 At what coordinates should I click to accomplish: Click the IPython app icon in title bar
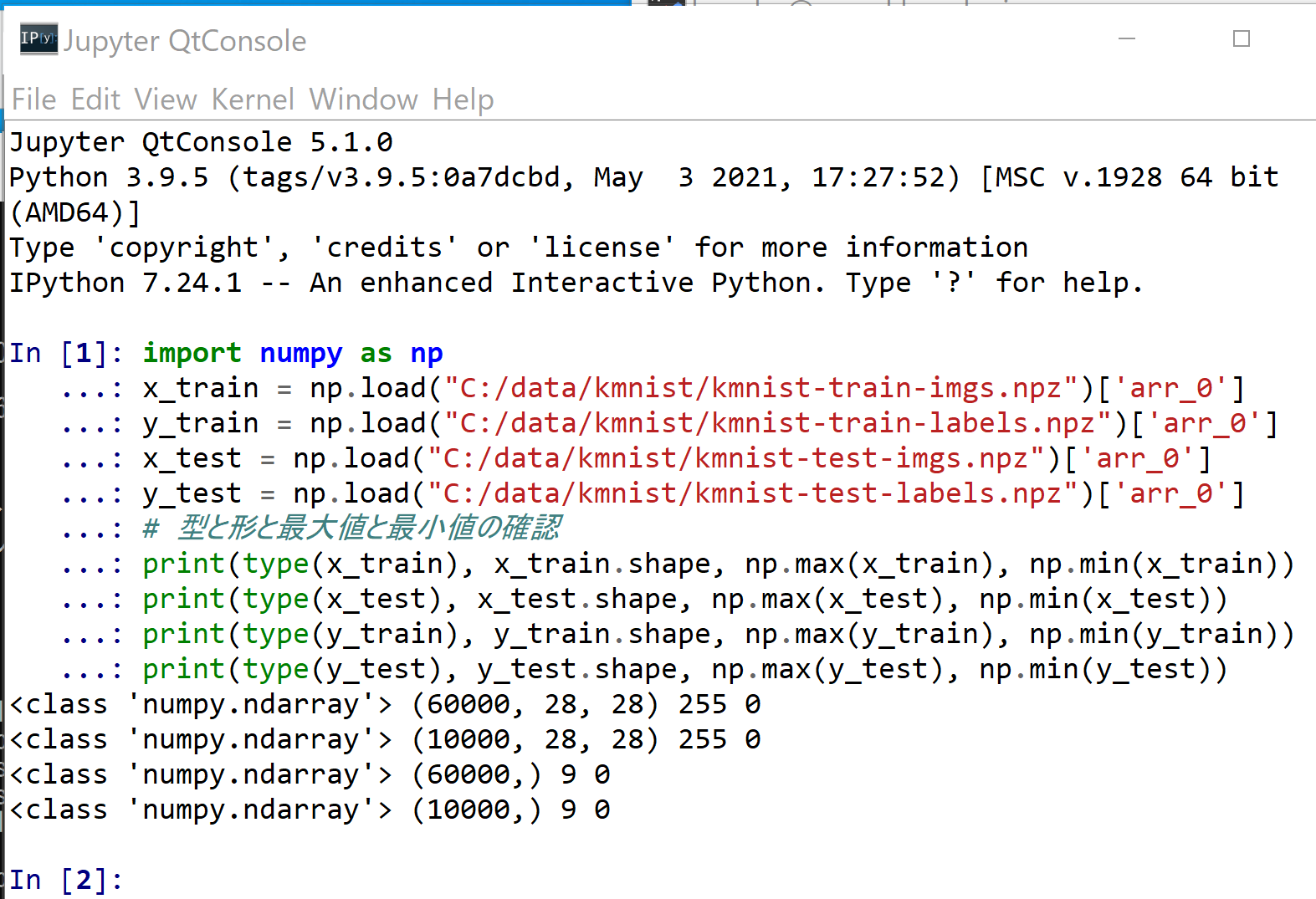[x=38, y=38]
